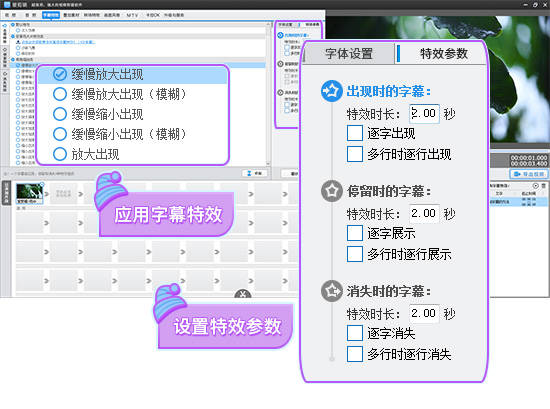Check the 逐字消失 option

click(355, 333)
